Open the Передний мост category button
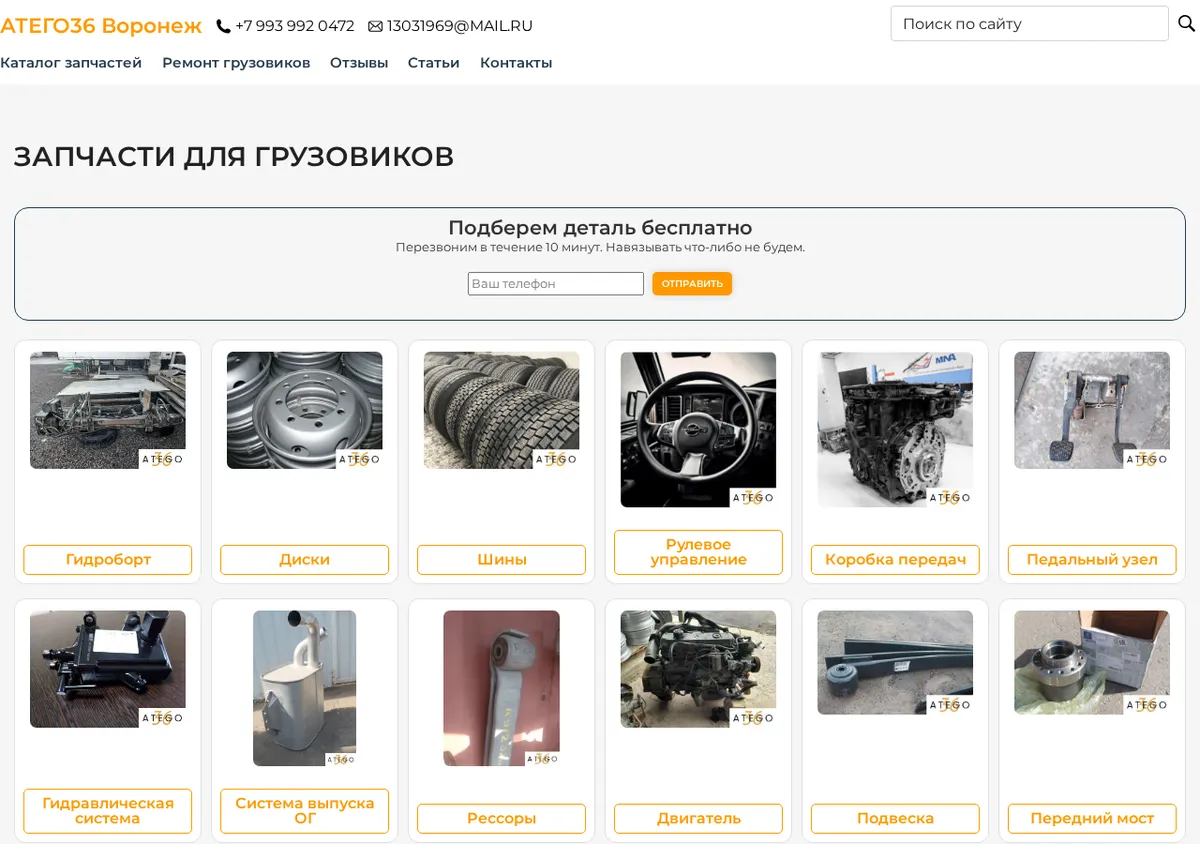 pos(1092,818)
